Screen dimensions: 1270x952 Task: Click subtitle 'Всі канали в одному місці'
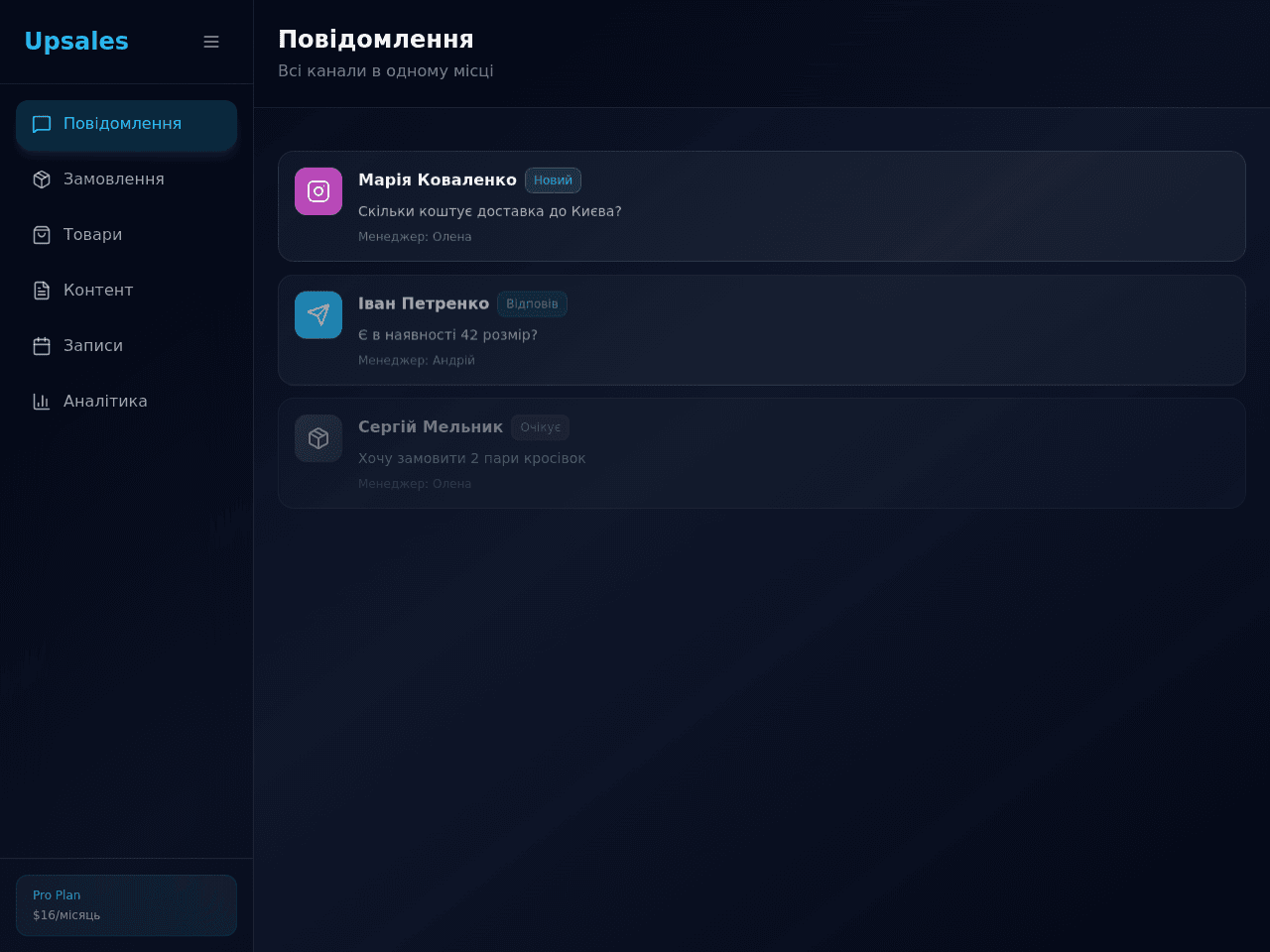tap(386, 71)
